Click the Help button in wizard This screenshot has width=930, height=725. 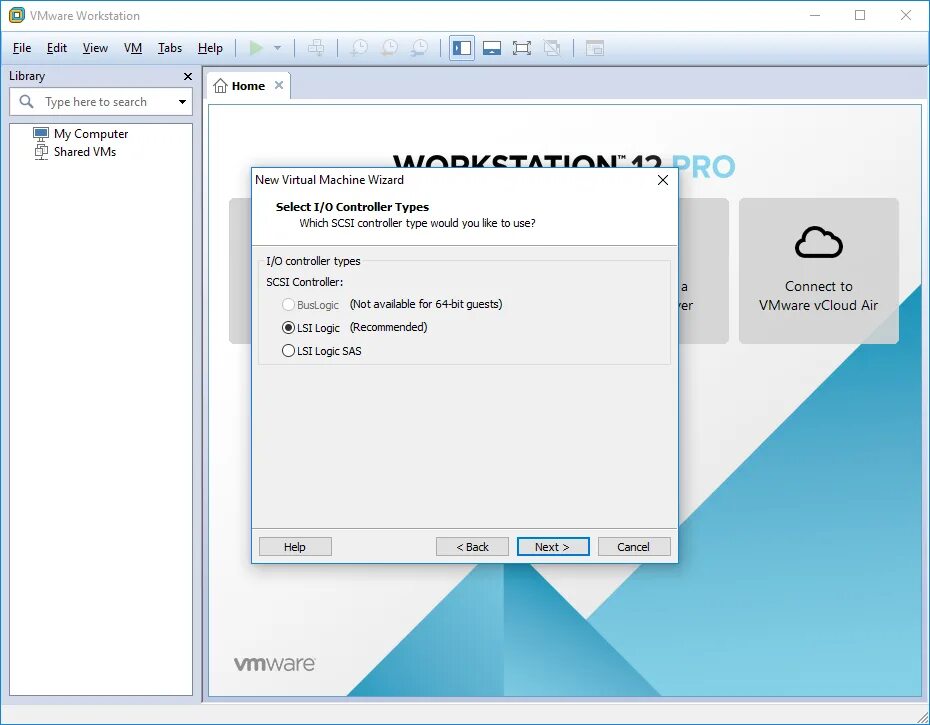pyautogui.click(x=295, y=546)
